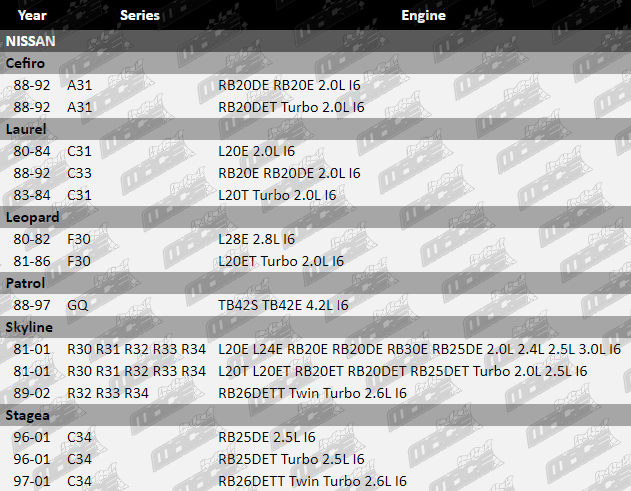Click series C34 in the 97-01 row
The height and width of the screenshot is (491, 631).
(79, 481)
